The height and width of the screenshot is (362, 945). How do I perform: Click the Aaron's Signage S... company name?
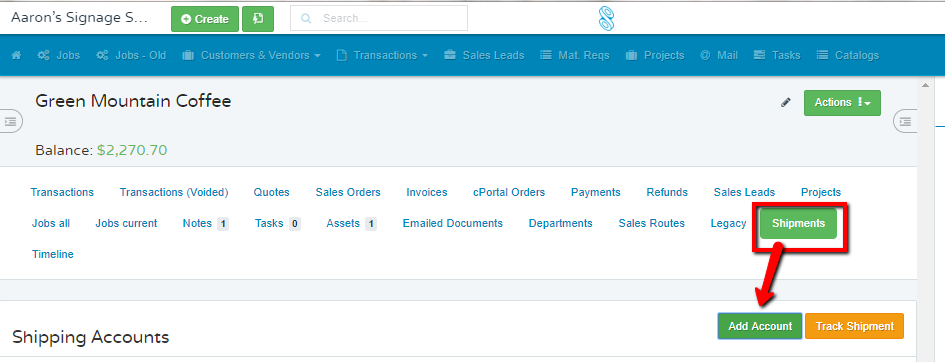(79, 17)
